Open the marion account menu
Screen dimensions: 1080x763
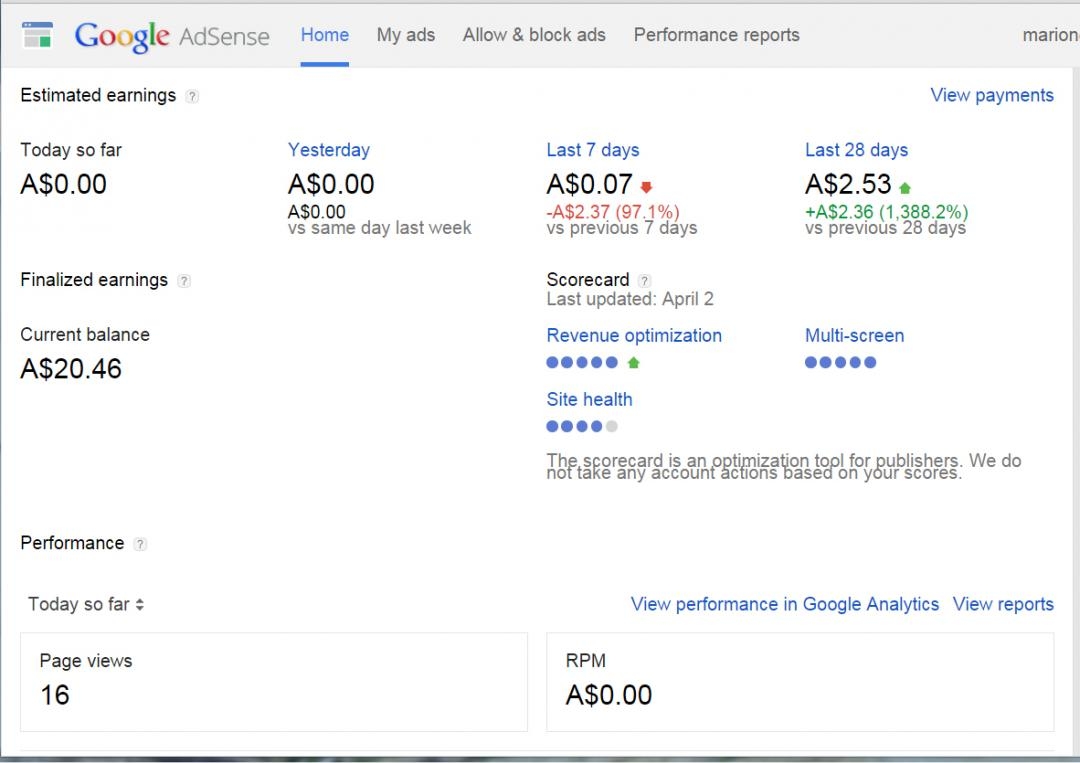pyautogui.click(x=1050, y=34)
